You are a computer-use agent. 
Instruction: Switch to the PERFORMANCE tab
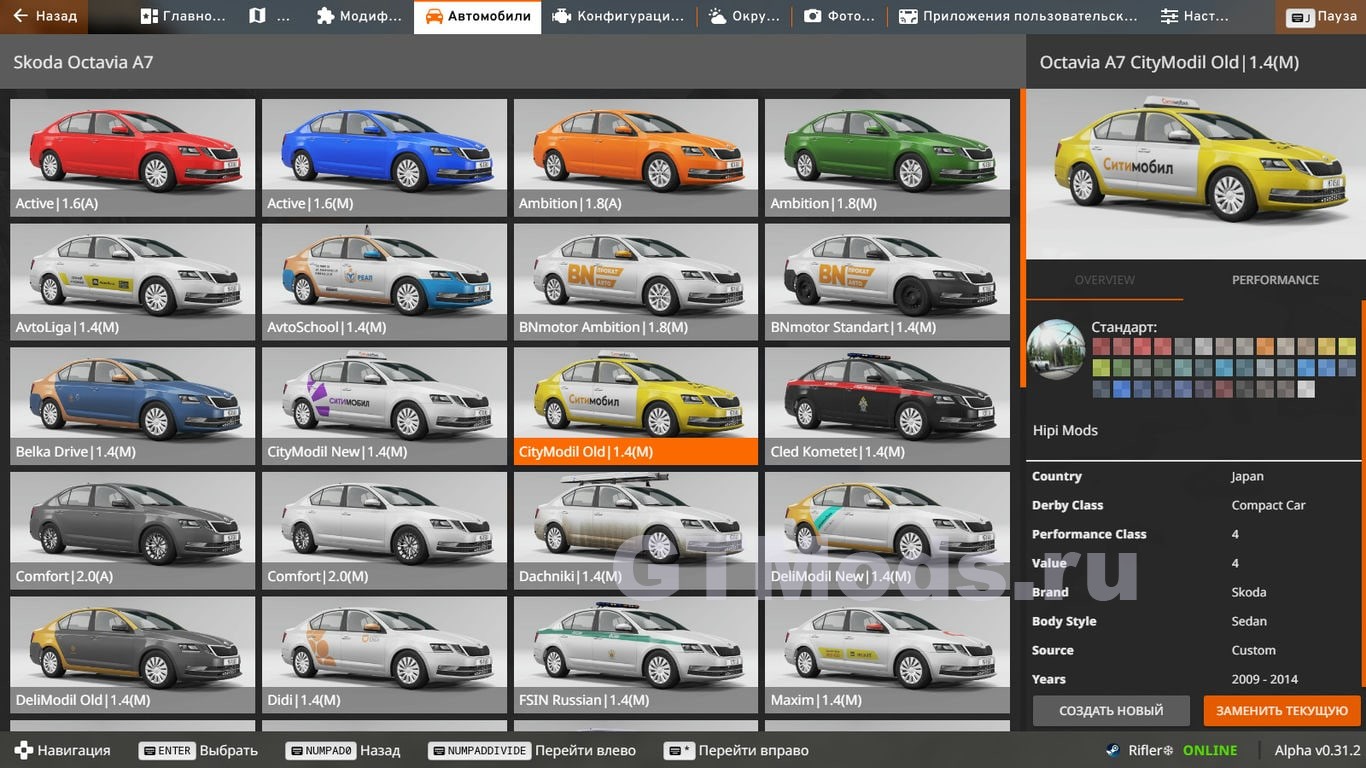tap(1275, 280)
